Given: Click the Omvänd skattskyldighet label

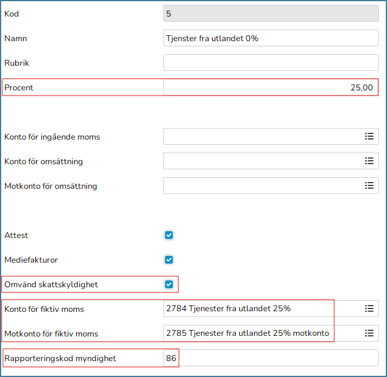Looking at the screenshot, I should click(x=51, y=285).
